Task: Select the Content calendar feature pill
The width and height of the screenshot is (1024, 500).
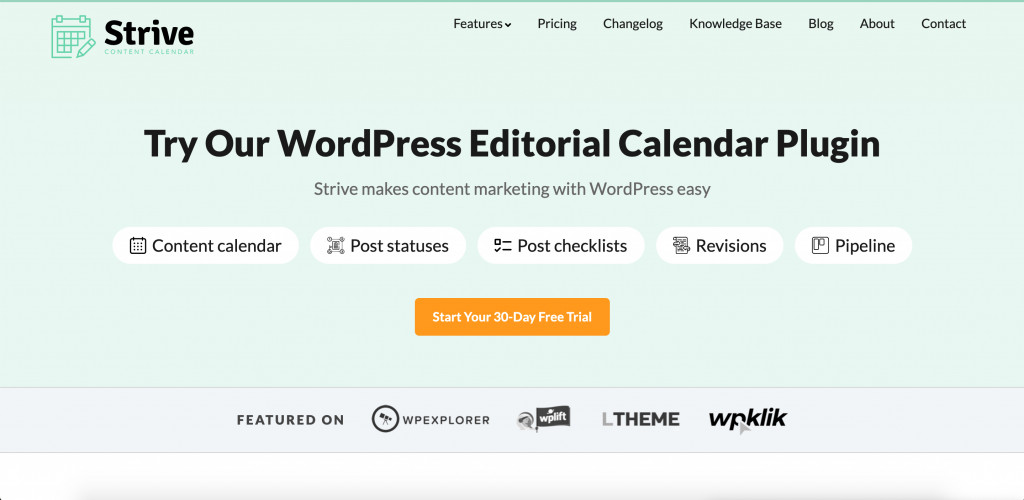Action: 206,245
